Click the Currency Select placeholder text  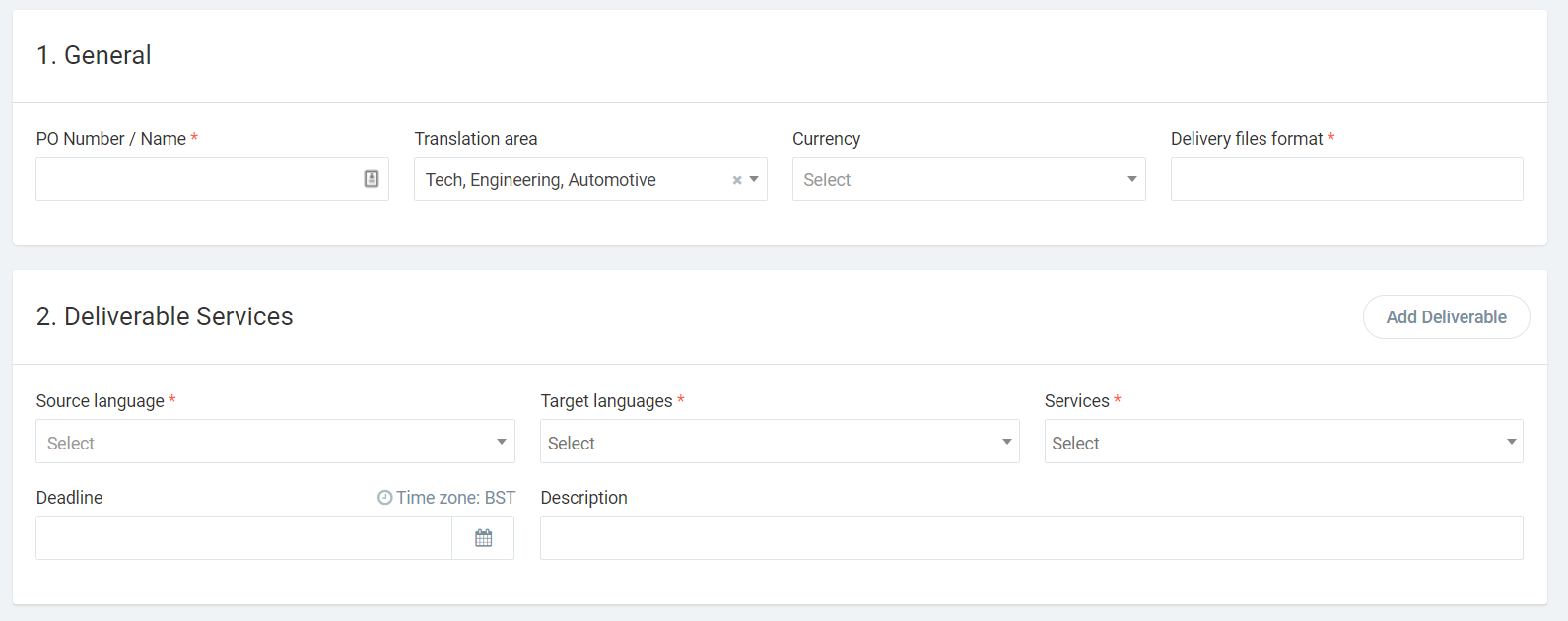(827, 180)
